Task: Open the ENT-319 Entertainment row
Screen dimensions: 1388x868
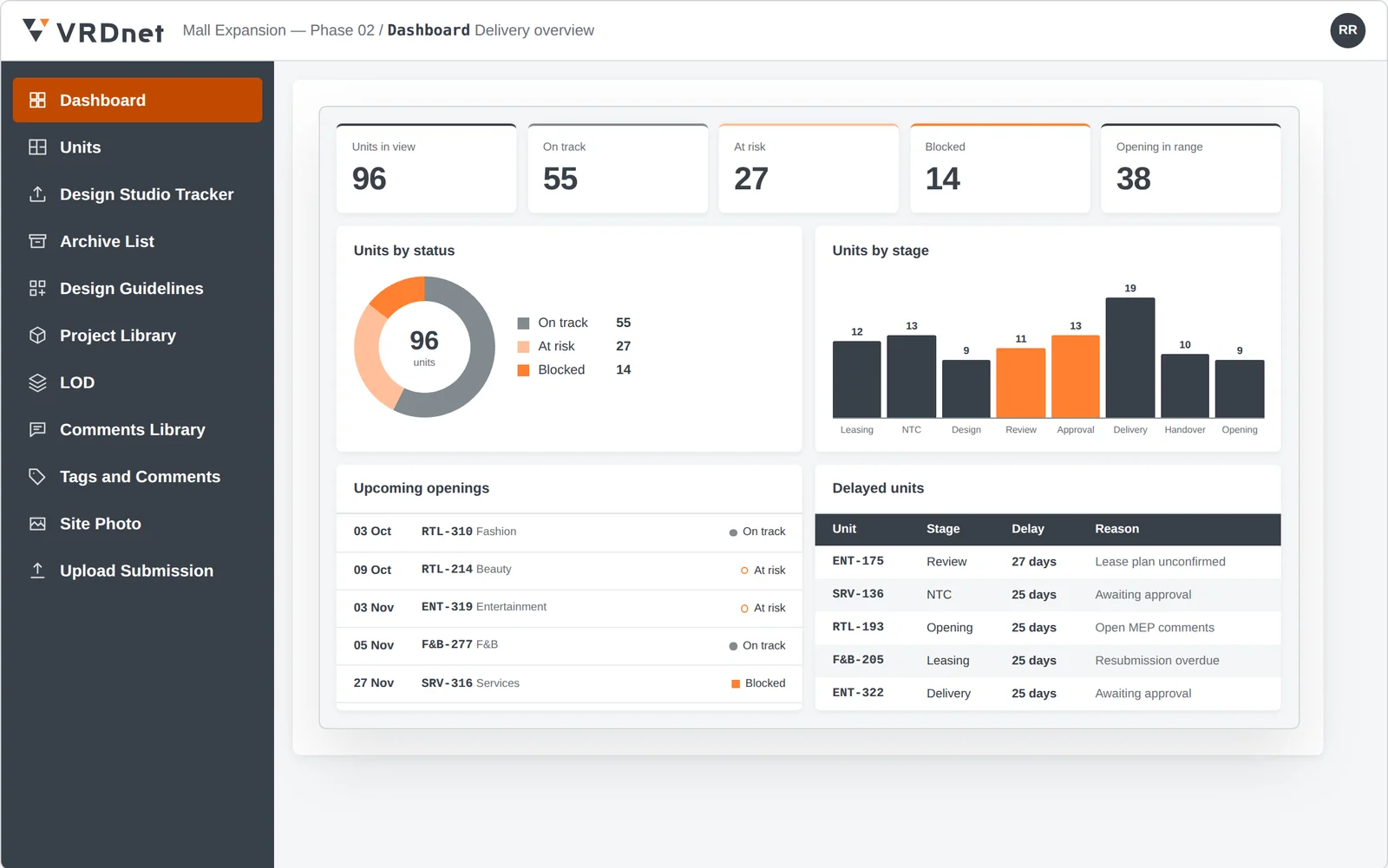Action: [569, 608]
